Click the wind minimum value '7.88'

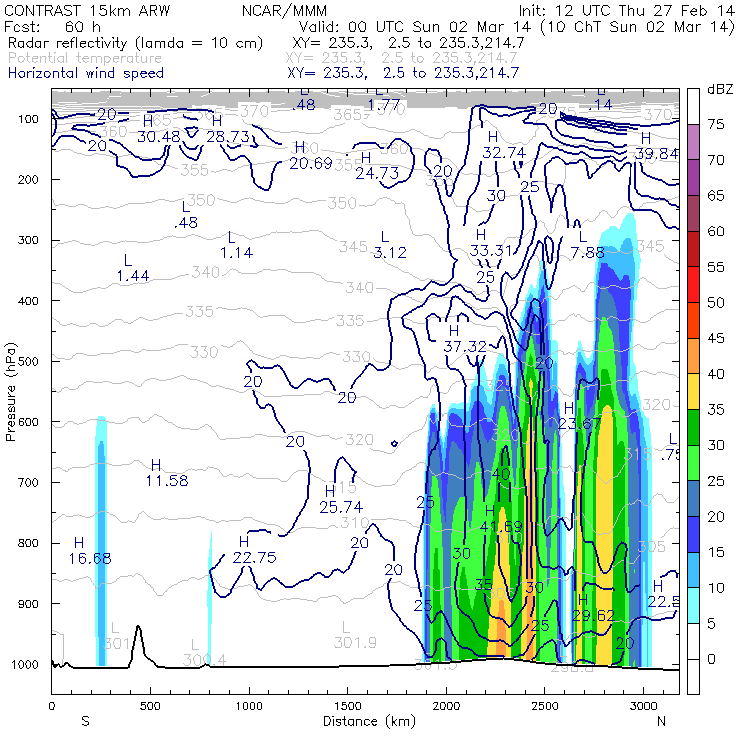588,253
